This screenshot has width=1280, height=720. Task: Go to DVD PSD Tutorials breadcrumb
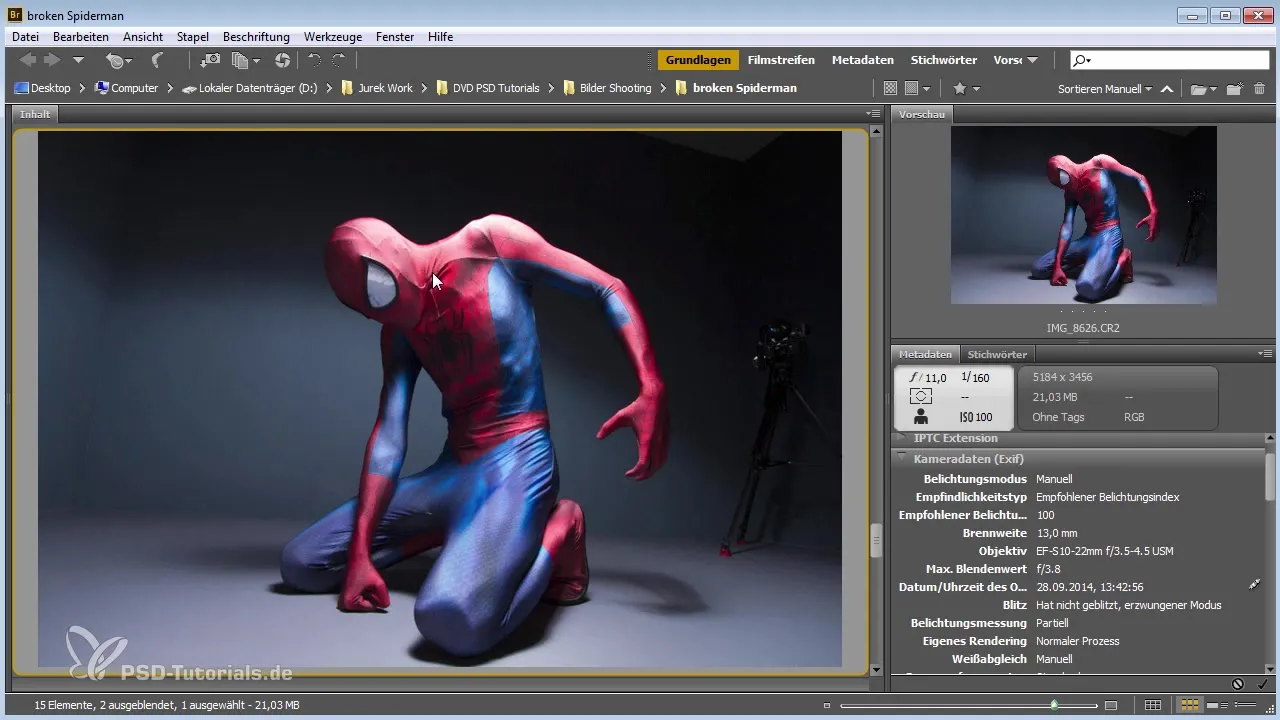(x=489, y=88)
